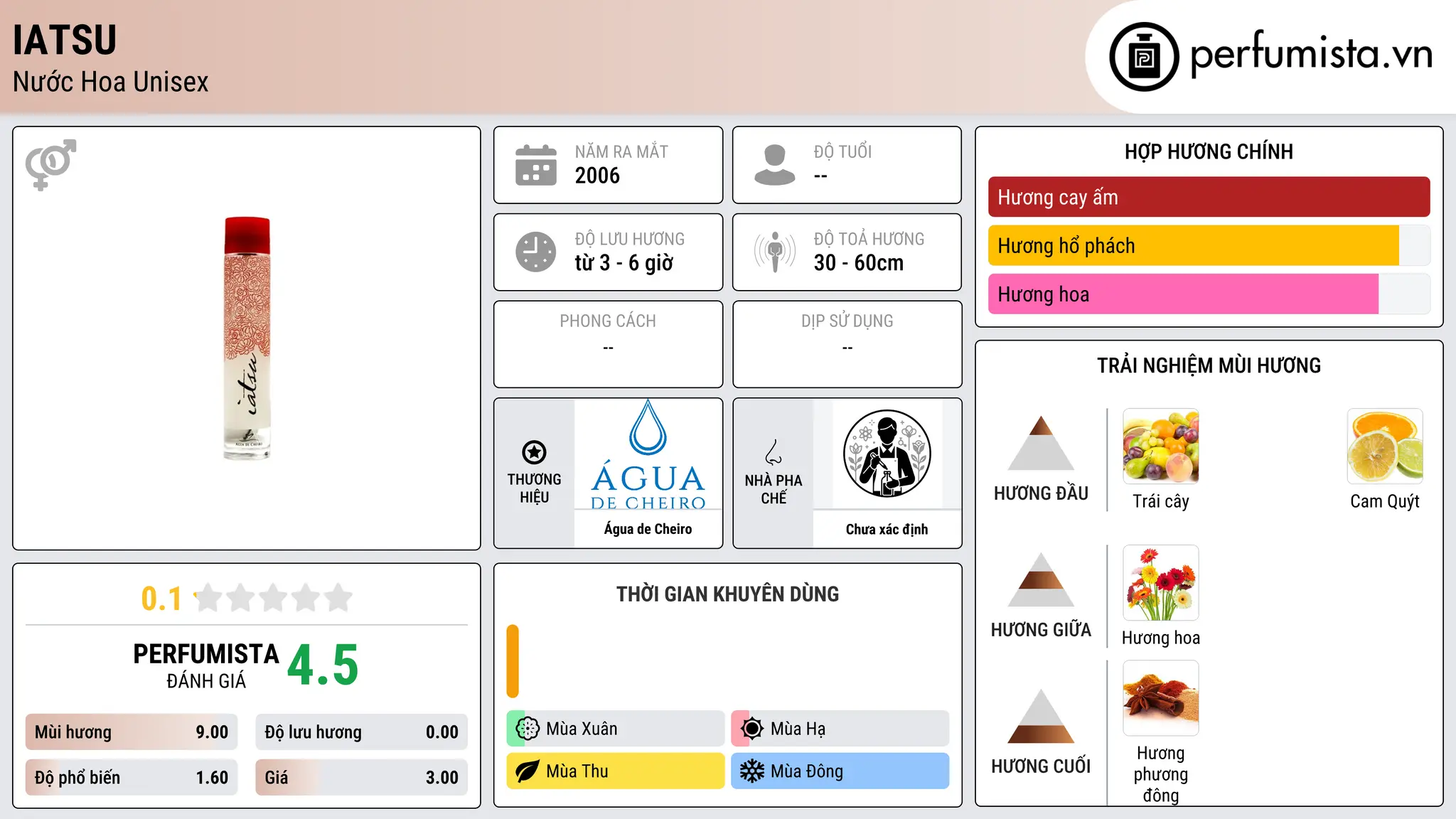Screen dimensions: 1456x819
Task: Click the Nước Hoa Unisex subtitle
Action: pos(111,82)
